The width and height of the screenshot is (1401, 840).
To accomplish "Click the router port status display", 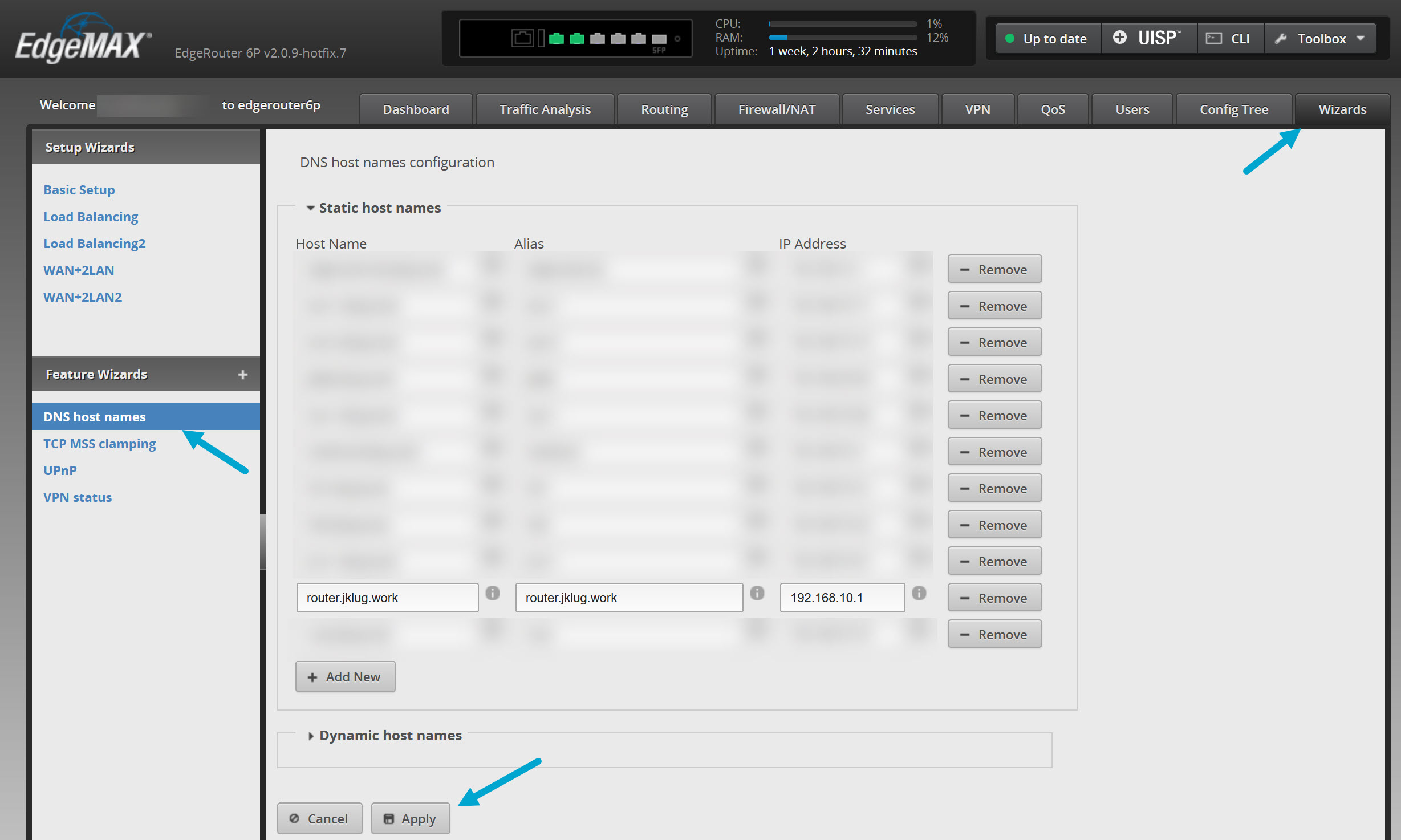I will pyautogui.click(x=576, y=39).
